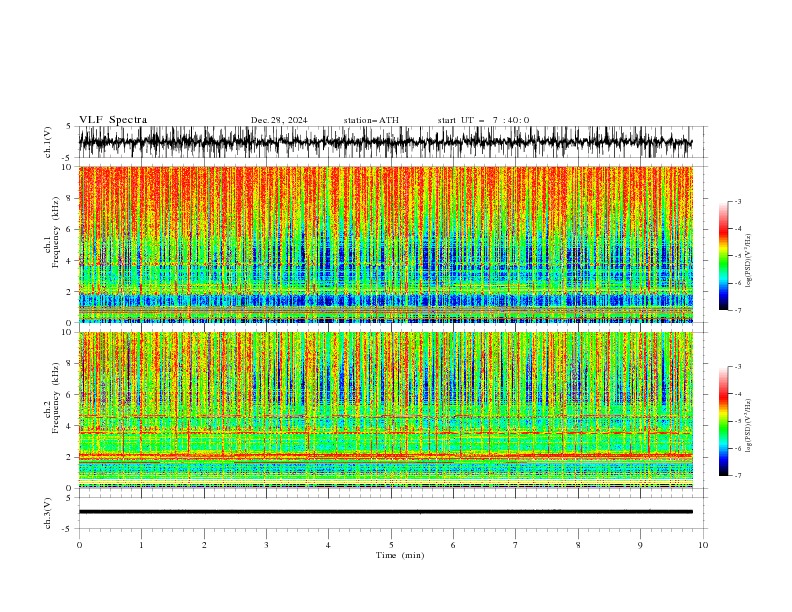Click the "-7" label on ch.1 color bar

pyautogui.click(x=737, y=310)
